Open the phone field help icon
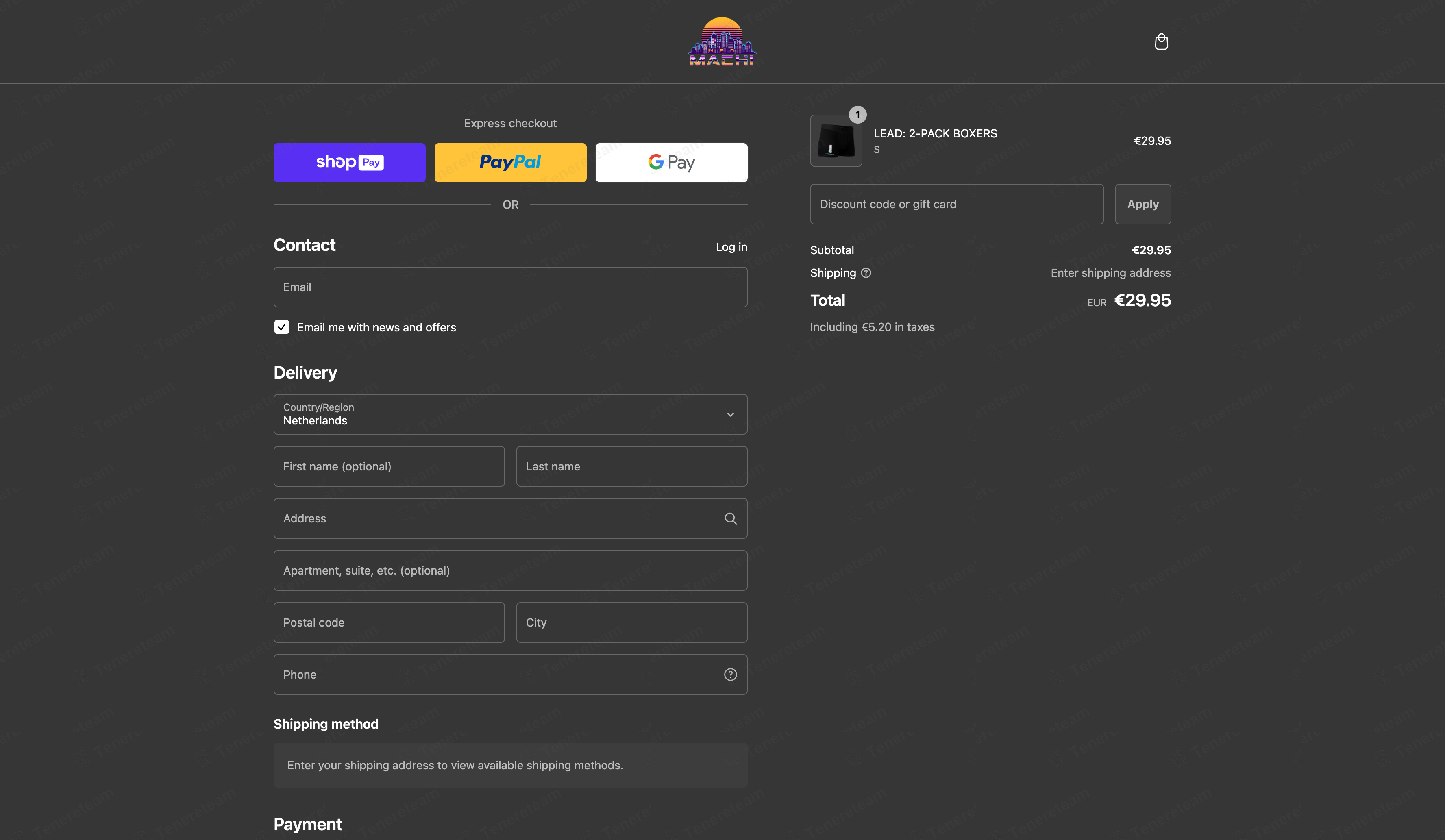Viewport: 1445px width, 840px height. 730,674
